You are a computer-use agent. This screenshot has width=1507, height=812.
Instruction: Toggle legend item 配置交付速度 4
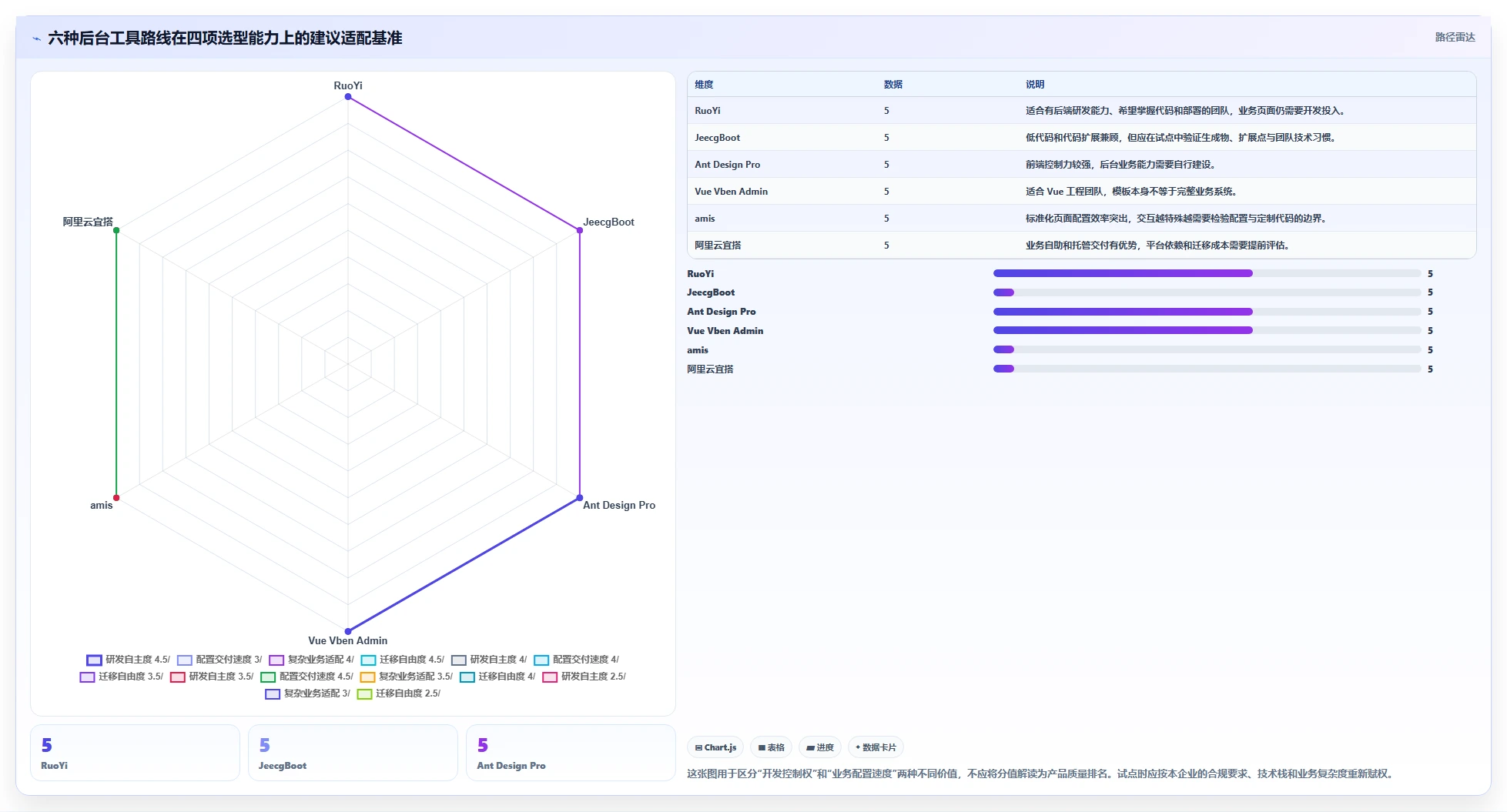pyautogui.click(x=576, y=660)
